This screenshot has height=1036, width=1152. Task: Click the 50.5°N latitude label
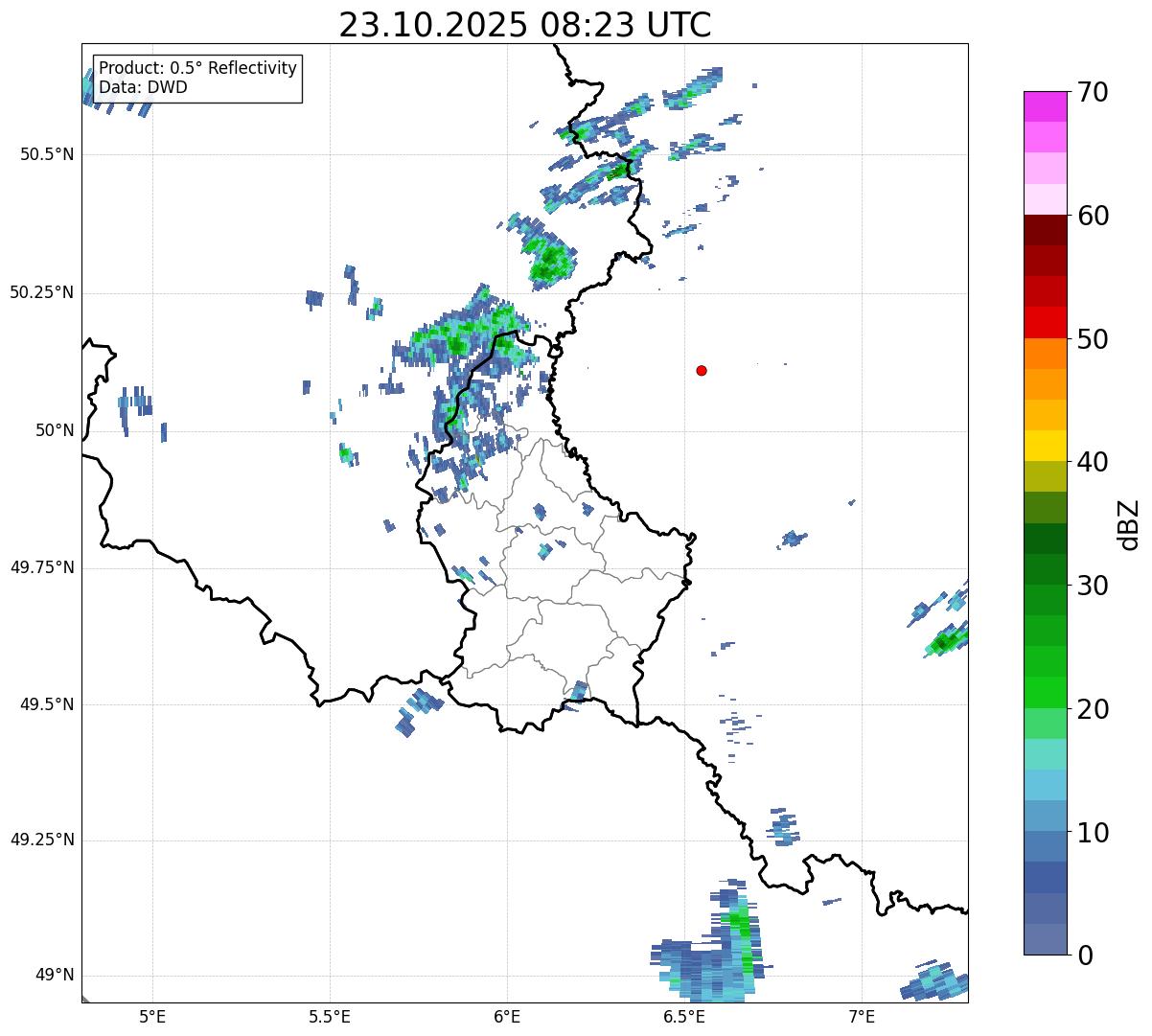[x=47, y=154]
